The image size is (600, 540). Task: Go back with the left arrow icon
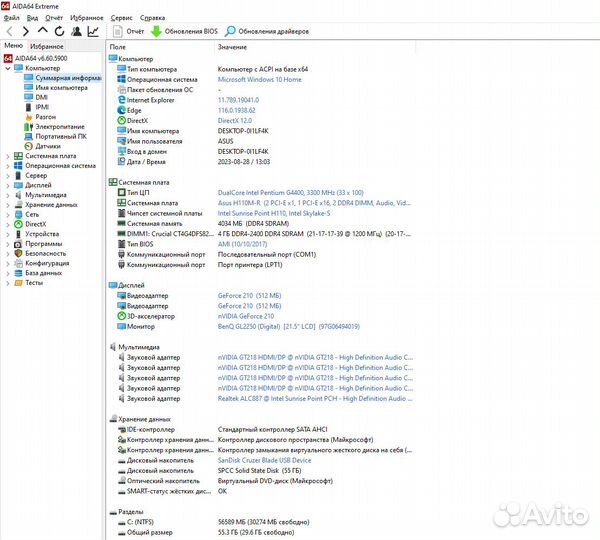[10, 31]
